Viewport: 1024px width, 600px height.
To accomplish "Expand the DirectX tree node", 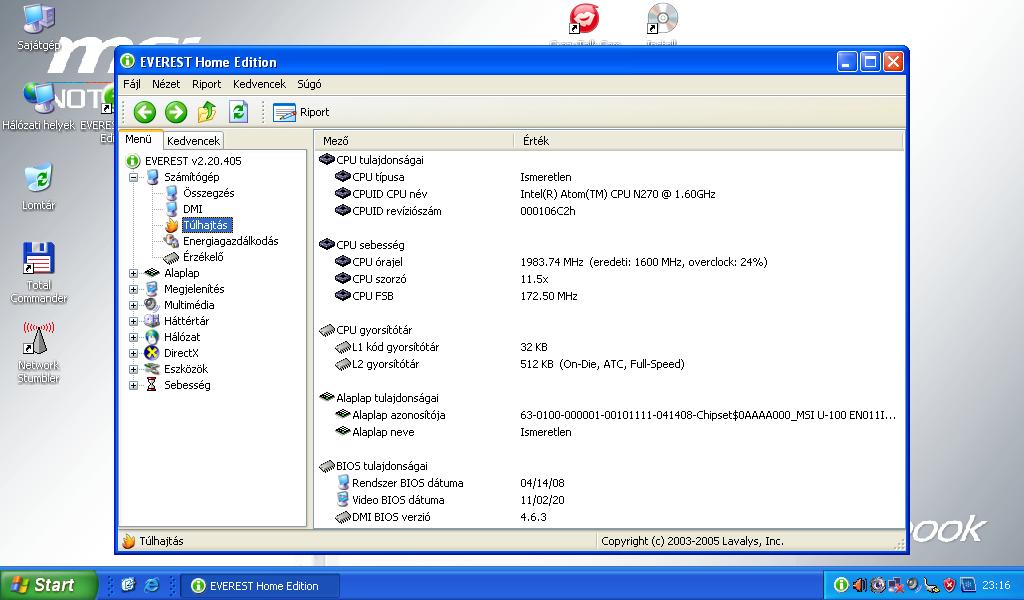I will (x=133, y=353).
